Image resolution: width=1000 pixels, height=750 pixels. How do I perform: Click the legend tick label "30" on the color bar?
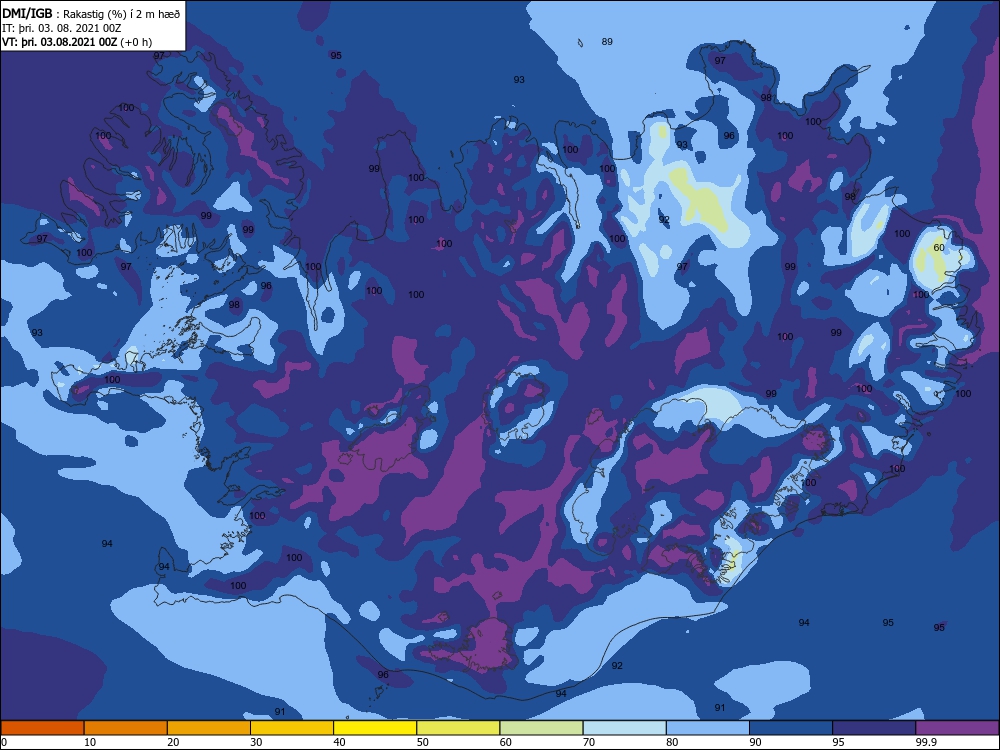coord(256,742)
